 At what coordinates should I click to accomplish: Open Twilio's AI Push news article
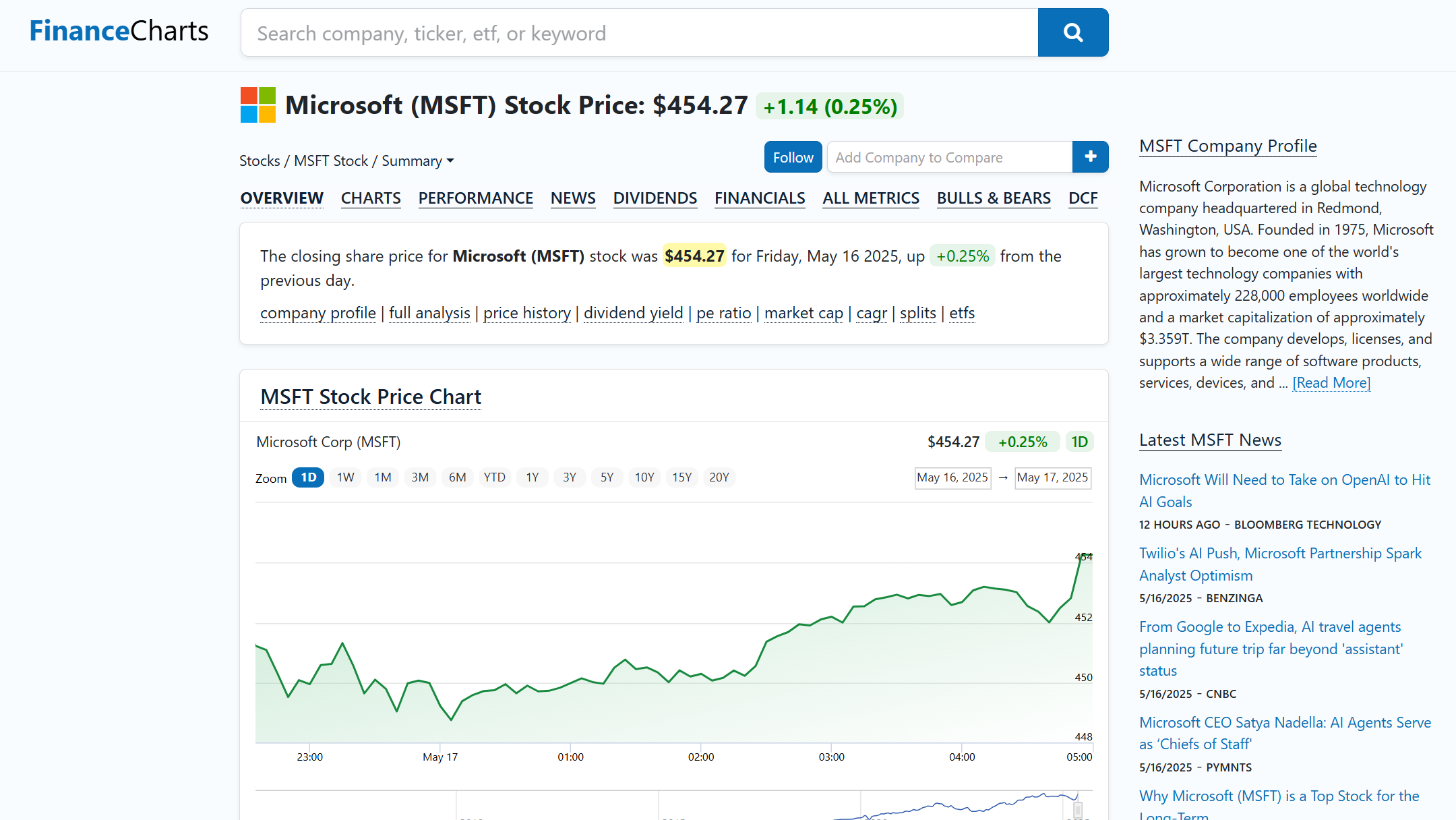(x=1280, y=564)
